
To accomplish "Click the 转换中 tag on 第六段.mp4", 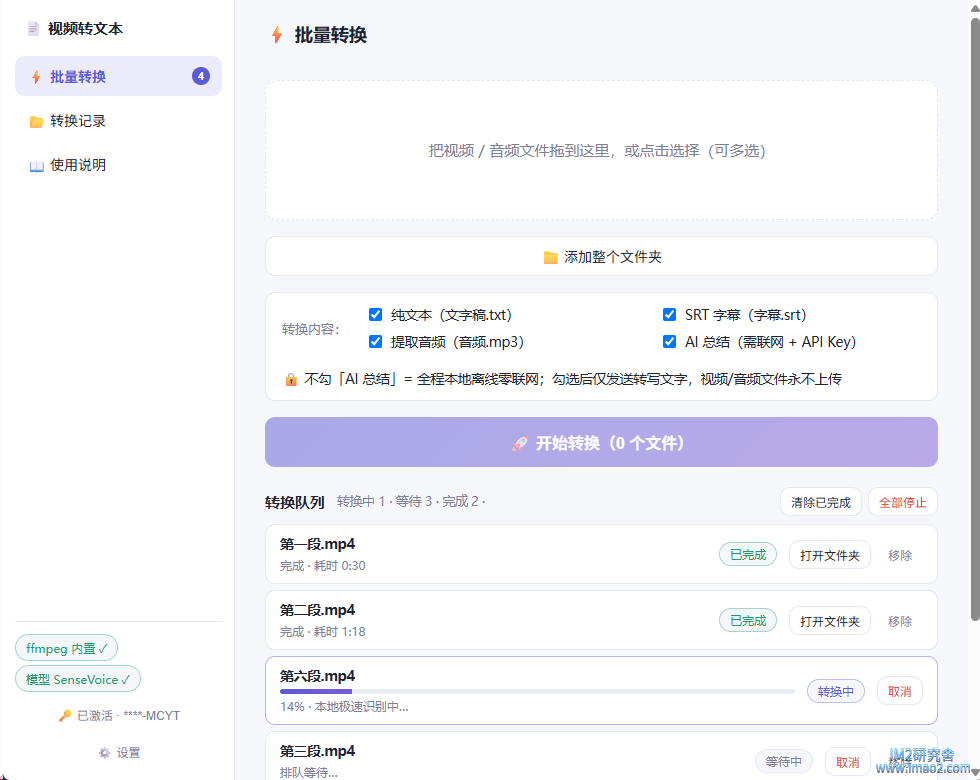I will coord(836,691).
